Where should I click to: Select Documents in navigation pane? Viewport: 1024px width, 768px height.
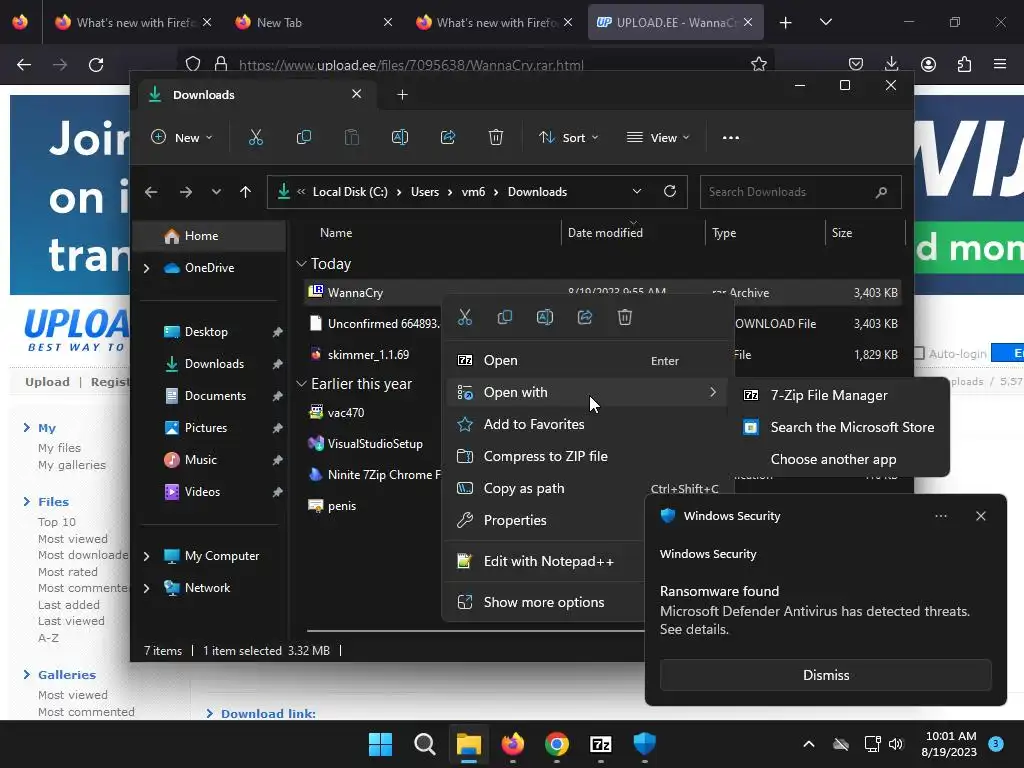point(214,396)
